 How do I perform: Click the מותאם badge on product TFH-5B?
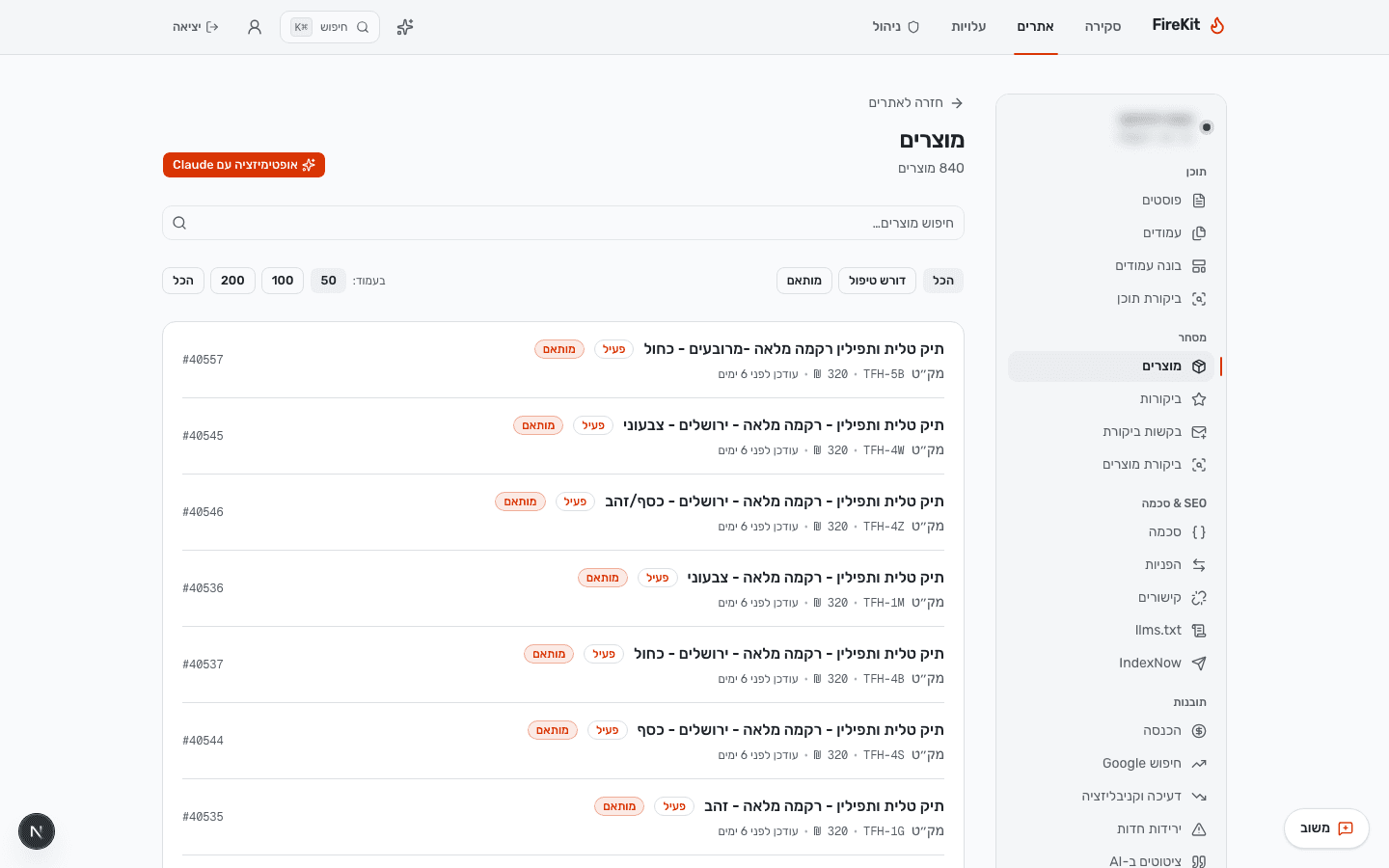[559, 349]
